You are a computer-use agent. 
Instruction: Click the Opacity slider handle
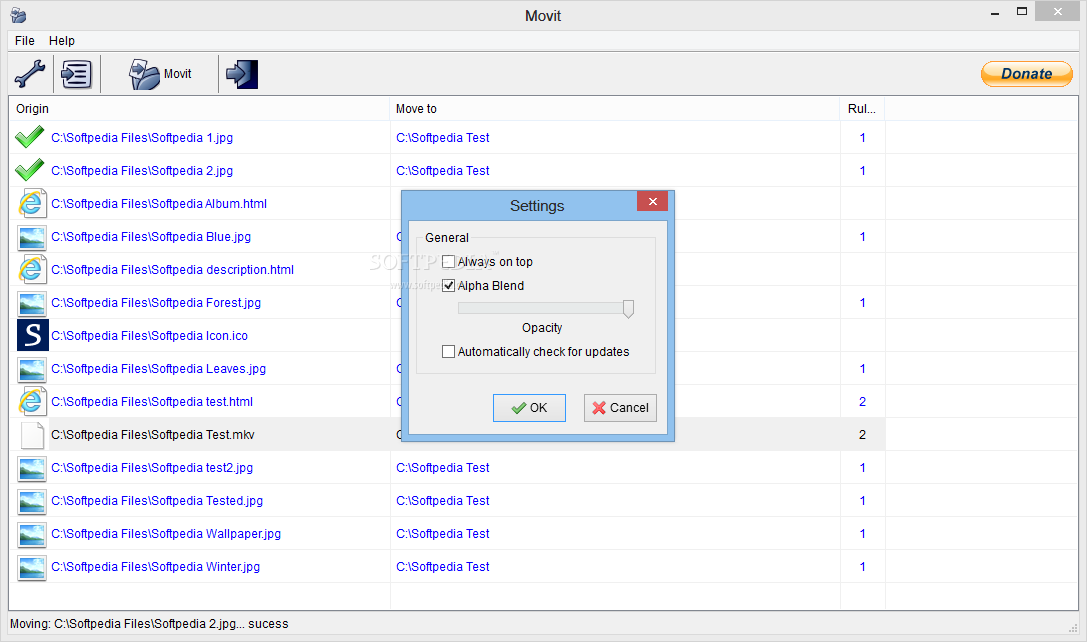[628, 309]
